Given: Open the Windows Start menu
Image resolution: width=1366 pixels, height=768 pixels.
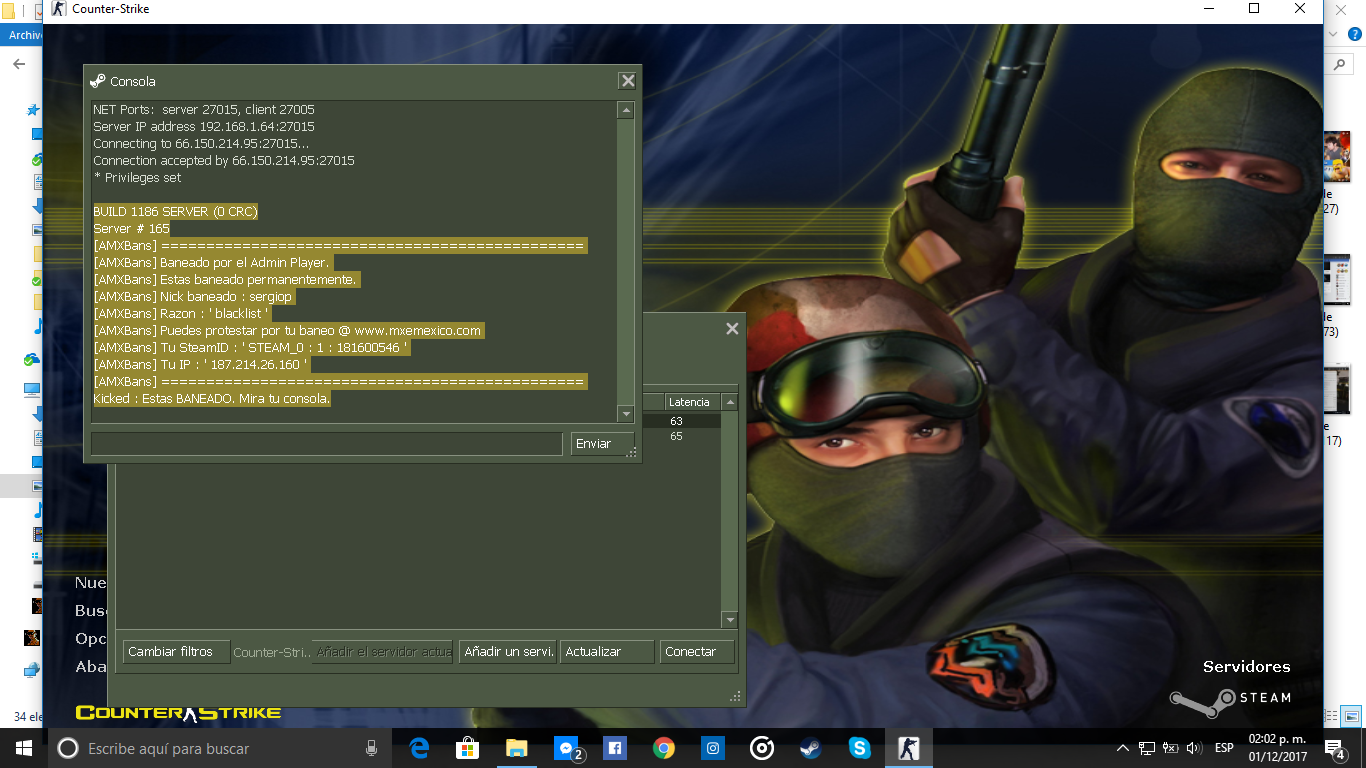Looking at the screenshot, I should tap(22, 747).
